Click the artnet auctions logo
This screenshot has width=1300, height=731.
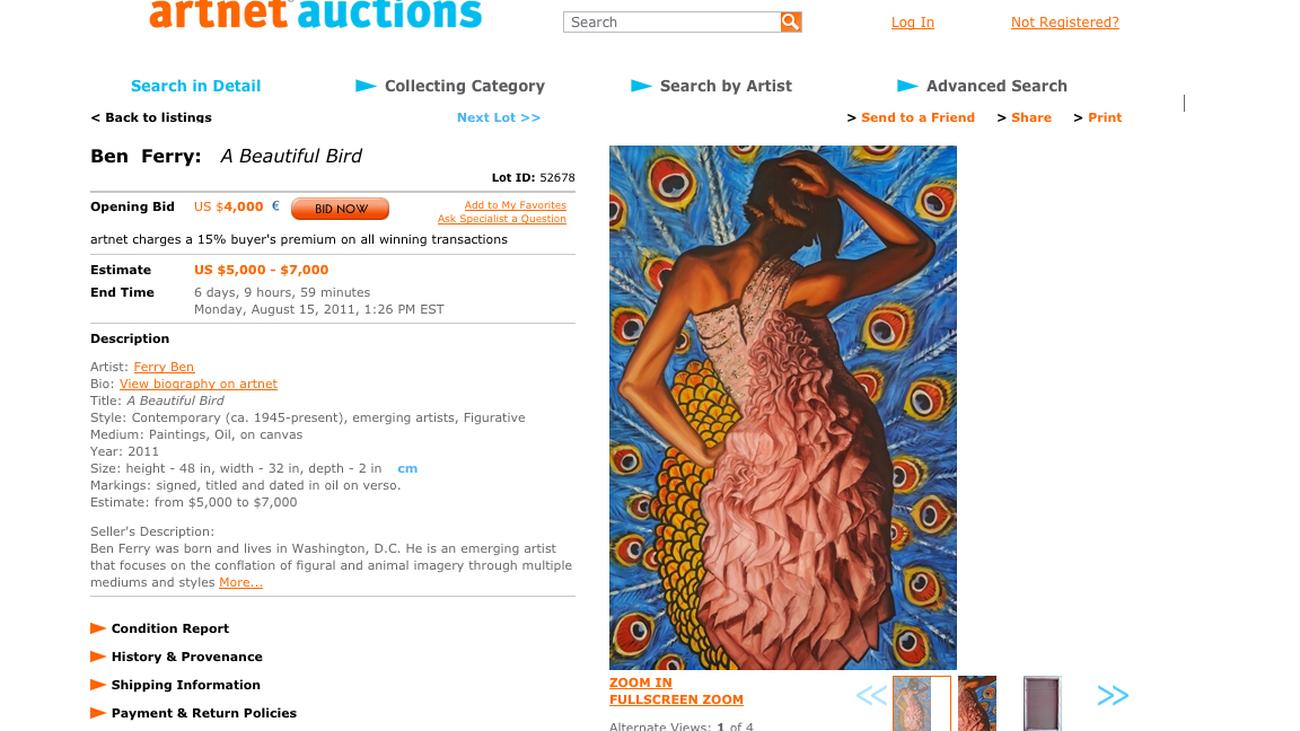(x=315, y=14)
